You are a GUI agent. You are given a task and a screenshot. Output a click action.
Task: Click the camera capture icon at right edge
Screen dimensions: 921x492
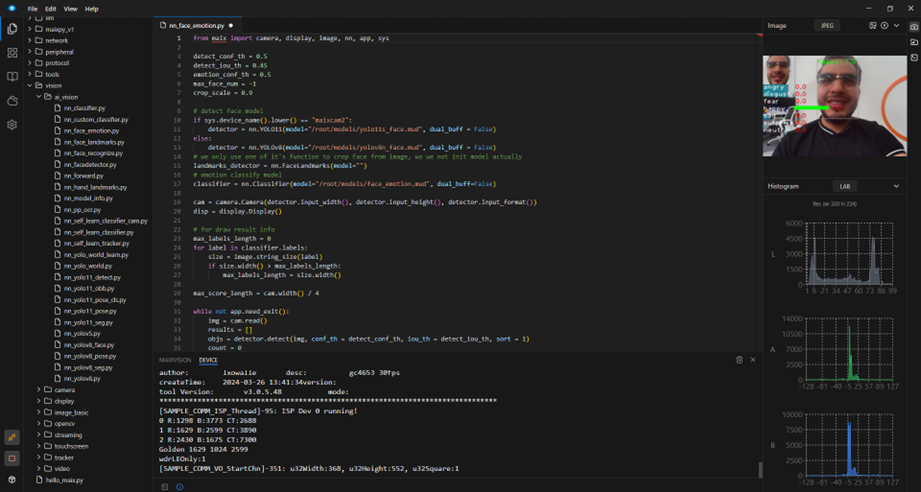914,27
